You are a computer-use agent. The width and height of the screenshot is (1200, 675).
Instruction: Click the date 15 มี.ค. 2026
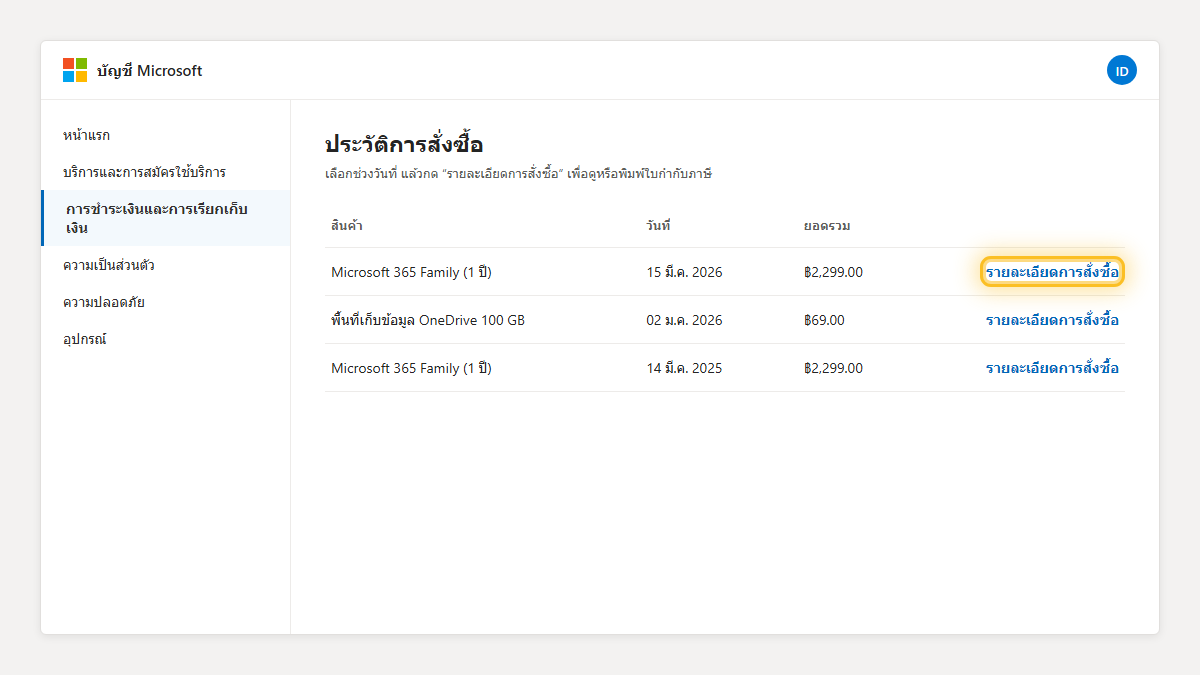(684, 272)
